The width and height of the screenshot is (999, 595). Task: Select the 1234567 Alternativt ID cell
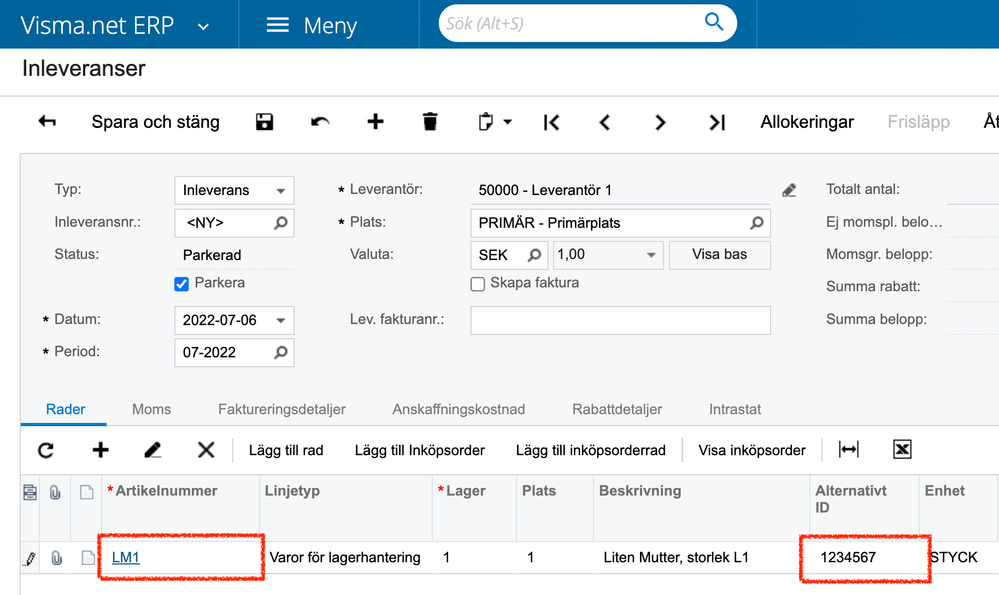coord(864,557)
